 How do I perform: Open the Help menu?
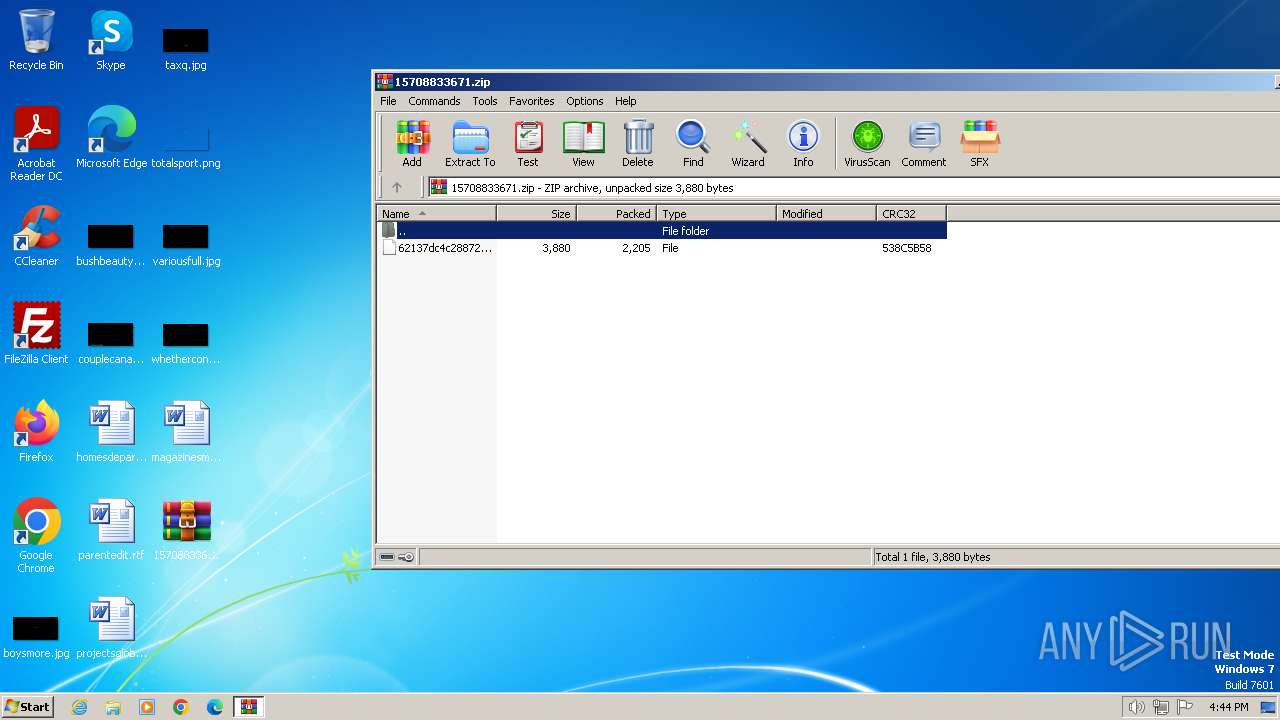(x=626, y=101)
